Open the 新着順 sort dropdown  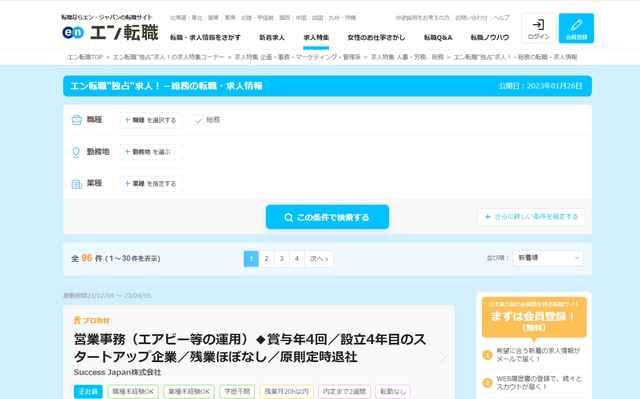(x=548, y=258)
